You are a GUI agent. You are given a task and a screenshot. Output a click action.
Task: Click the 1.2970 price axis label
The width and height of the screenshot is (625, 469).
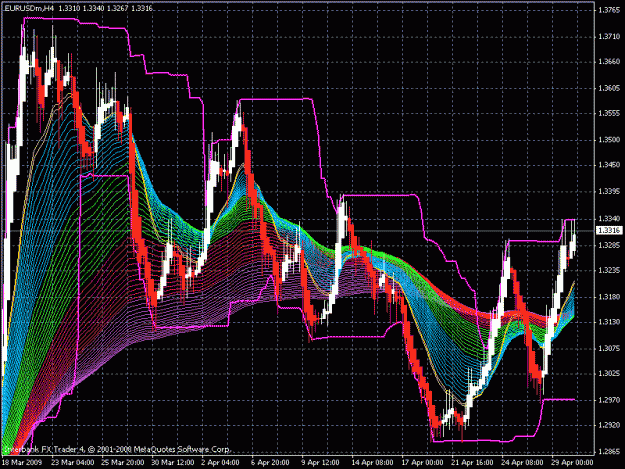point(609,400)
